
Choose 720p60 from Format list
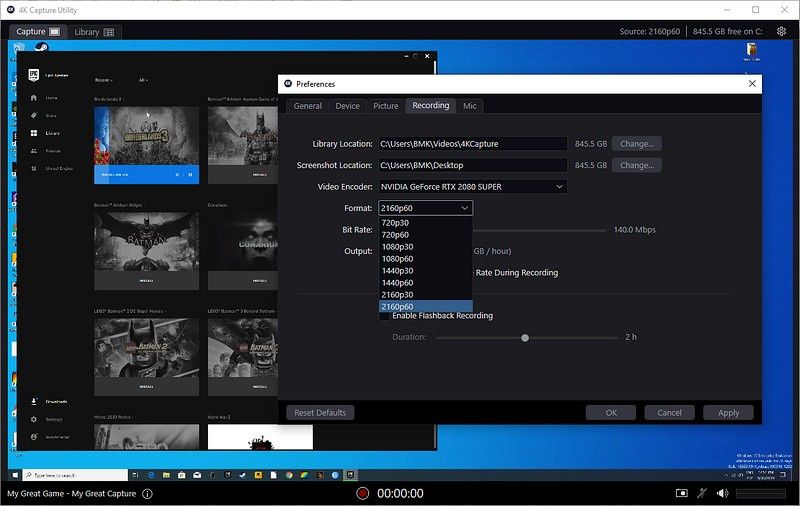click(426, 235)
